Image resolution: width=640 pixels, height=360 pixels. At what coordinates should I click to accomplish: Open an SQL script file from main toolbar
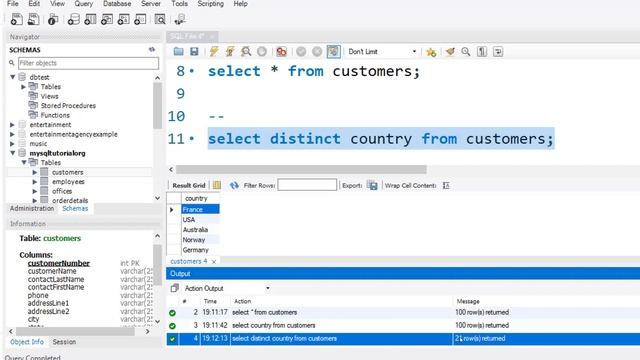tap(33, 19)
